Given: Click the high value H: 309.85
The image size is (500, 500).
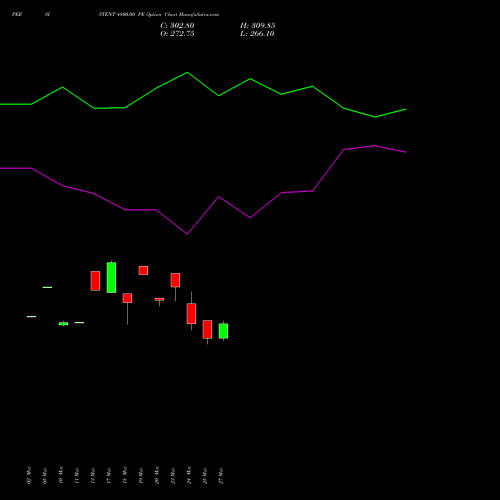Looking at the screenshot, I should tap(257, 26).
